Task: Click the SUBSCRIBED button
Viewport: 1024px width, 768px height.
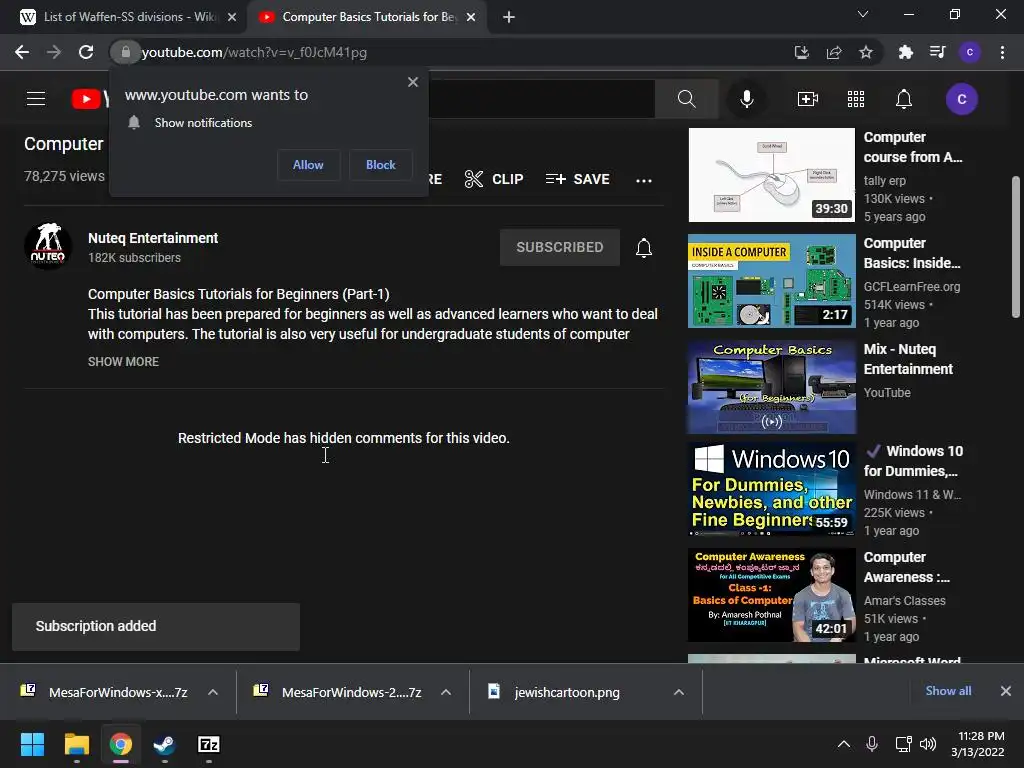Action: (560, 247)
